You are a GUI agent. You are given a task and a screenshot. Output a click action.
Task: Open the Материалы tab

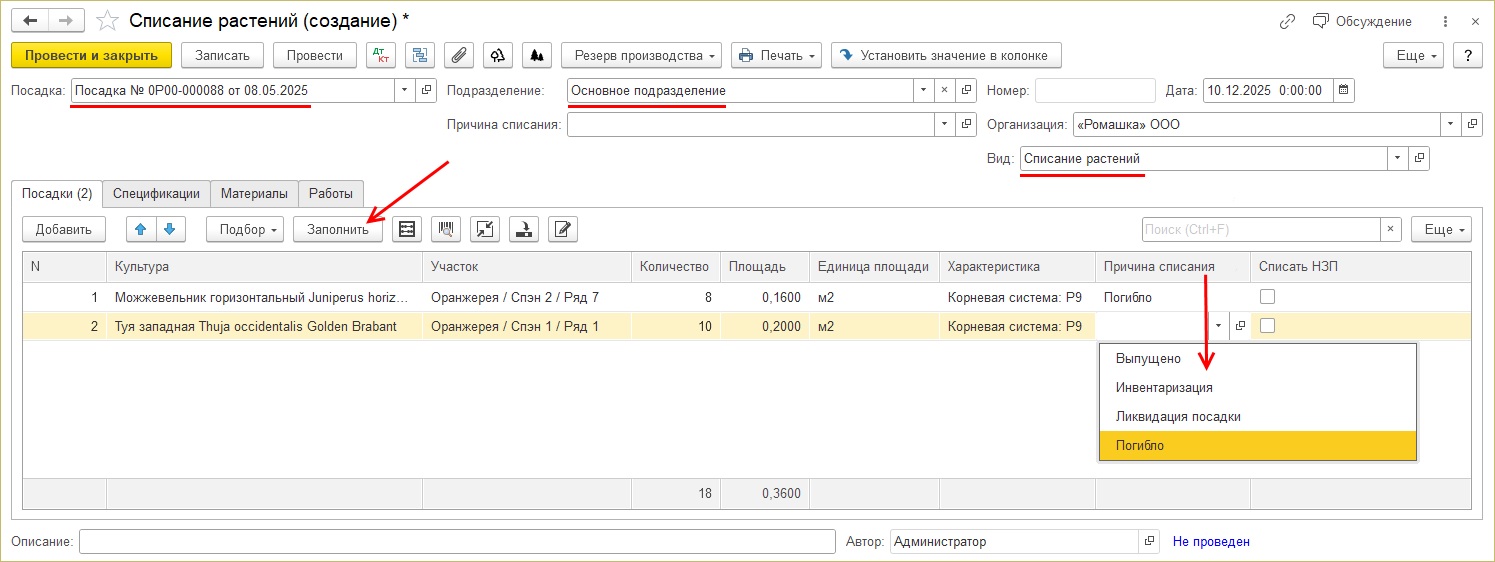pos(254,193)
